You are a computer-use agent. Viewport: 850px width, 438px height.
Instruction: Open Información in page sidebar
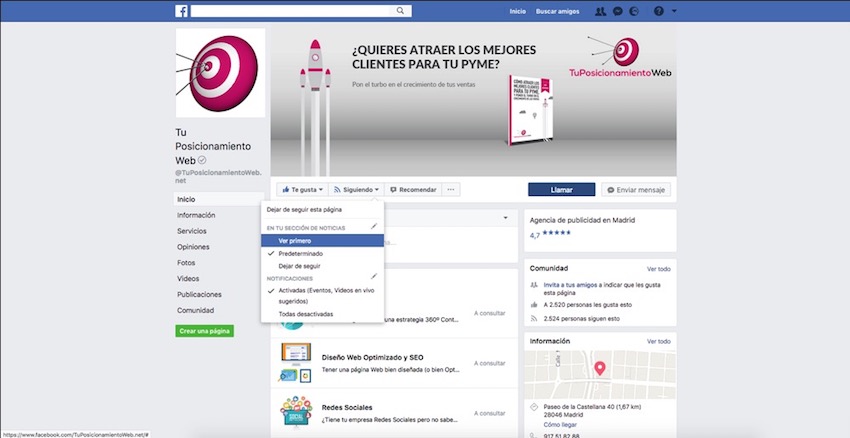point(196,215)
